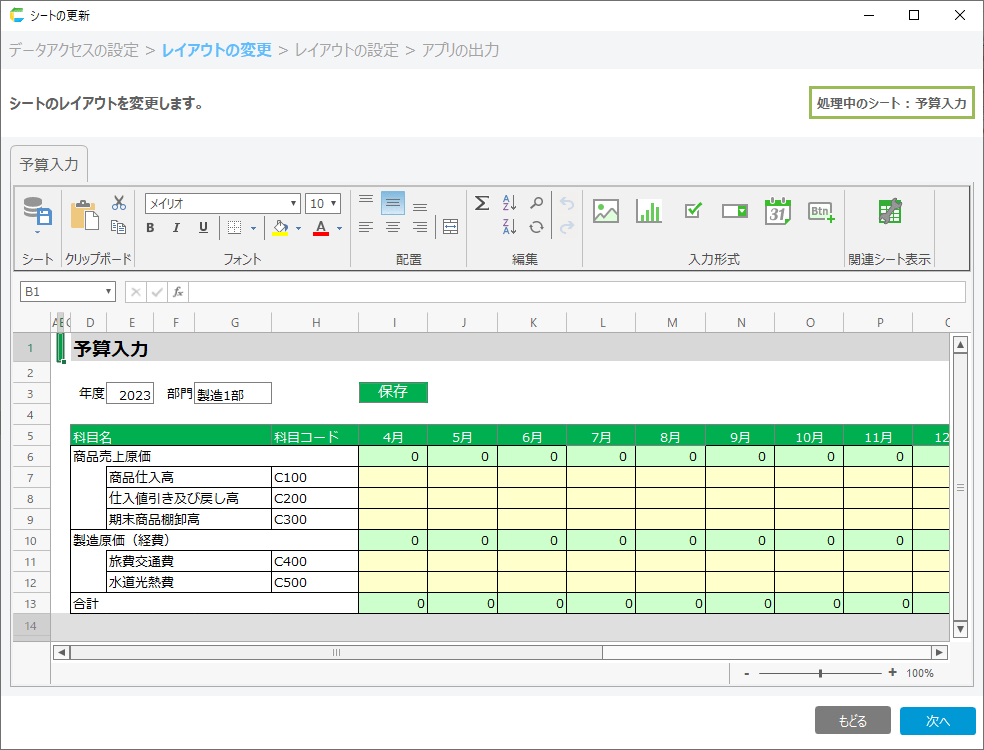Open the font size dropdown
The width and height of the screenshot is (984, 750).
tap(333, 203)
